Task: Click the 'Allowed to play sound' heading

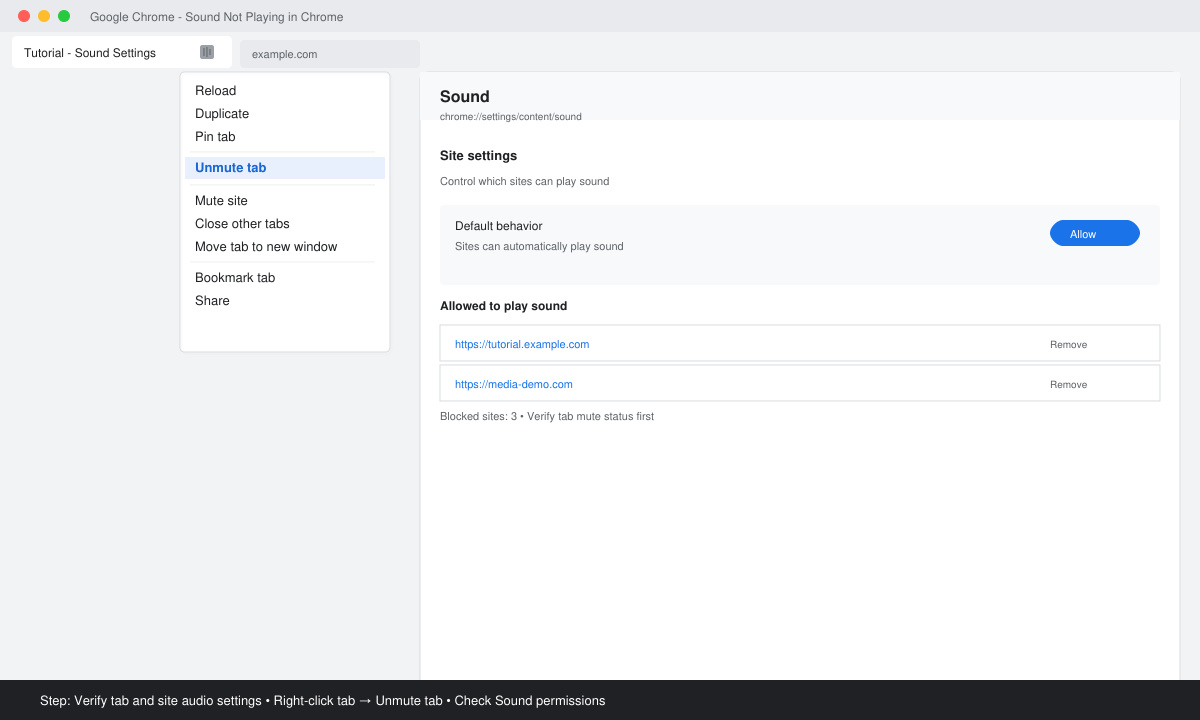Action: (504, 306)
